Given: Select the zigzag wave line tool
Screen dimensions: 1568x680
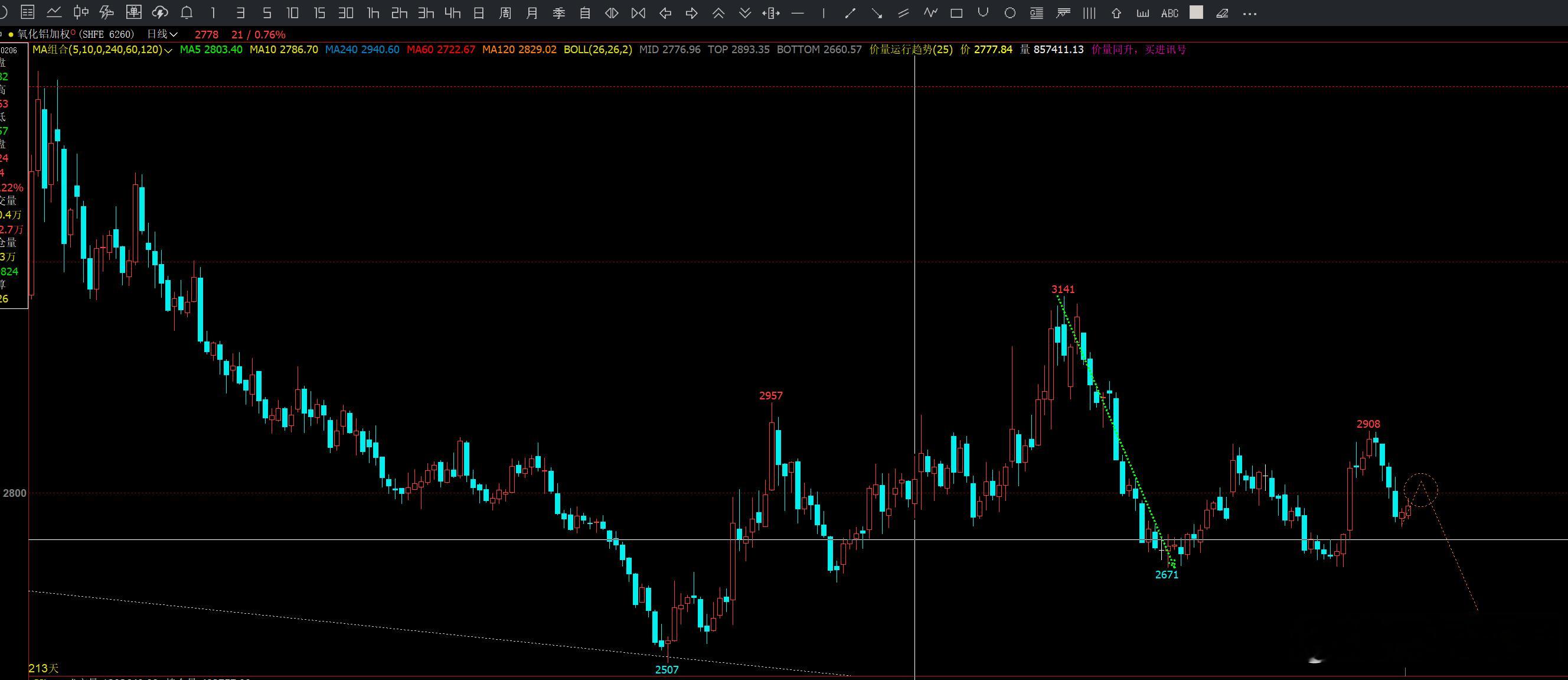Looking at the screenshot, I should point(930,13).
